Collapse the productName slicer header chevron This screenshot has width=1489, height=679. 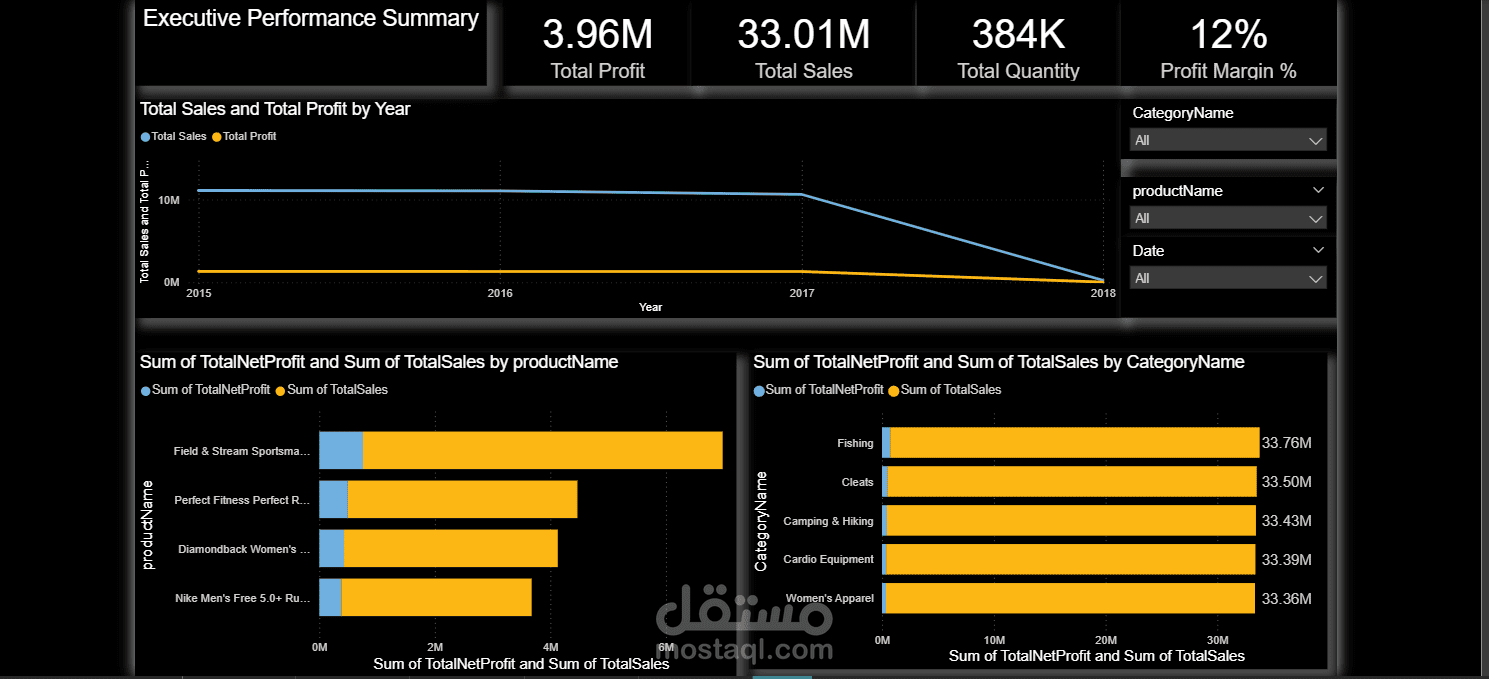(x=1318, y=189)
